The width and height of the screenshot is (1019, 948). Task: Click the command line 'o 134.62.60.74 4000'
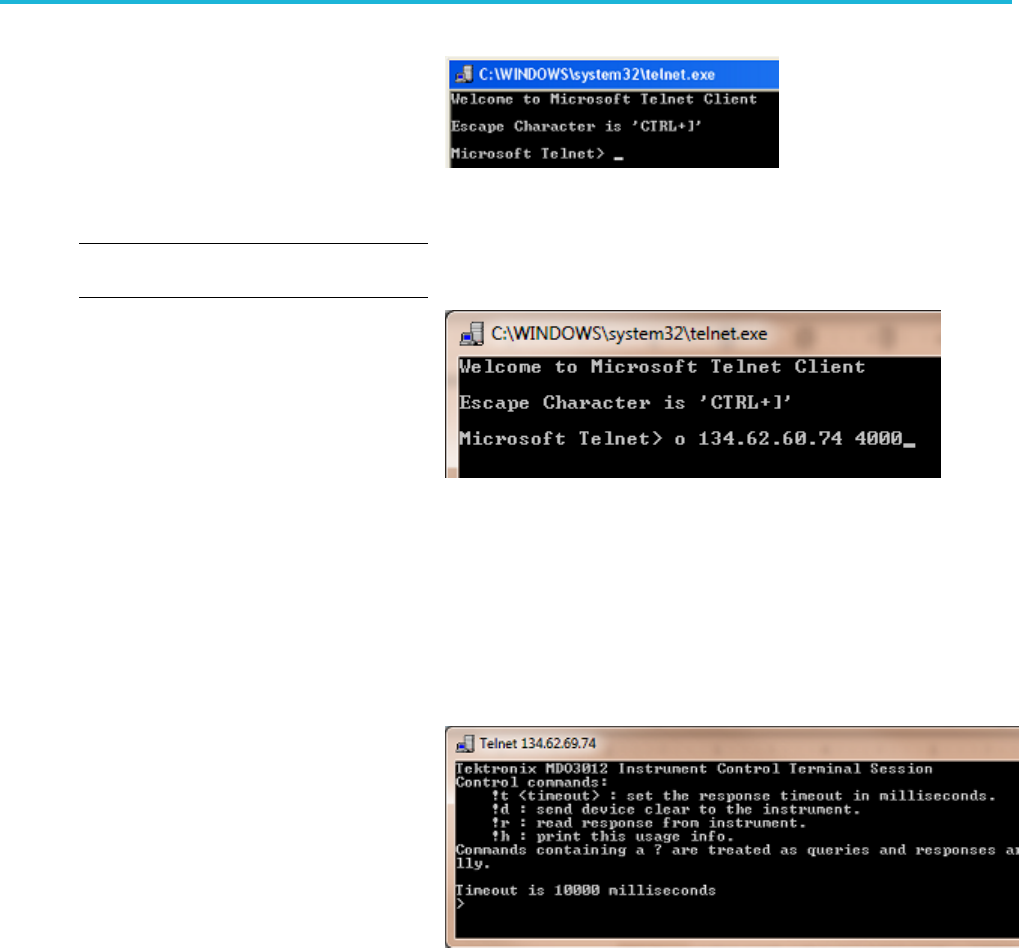(x=788, y=439)
